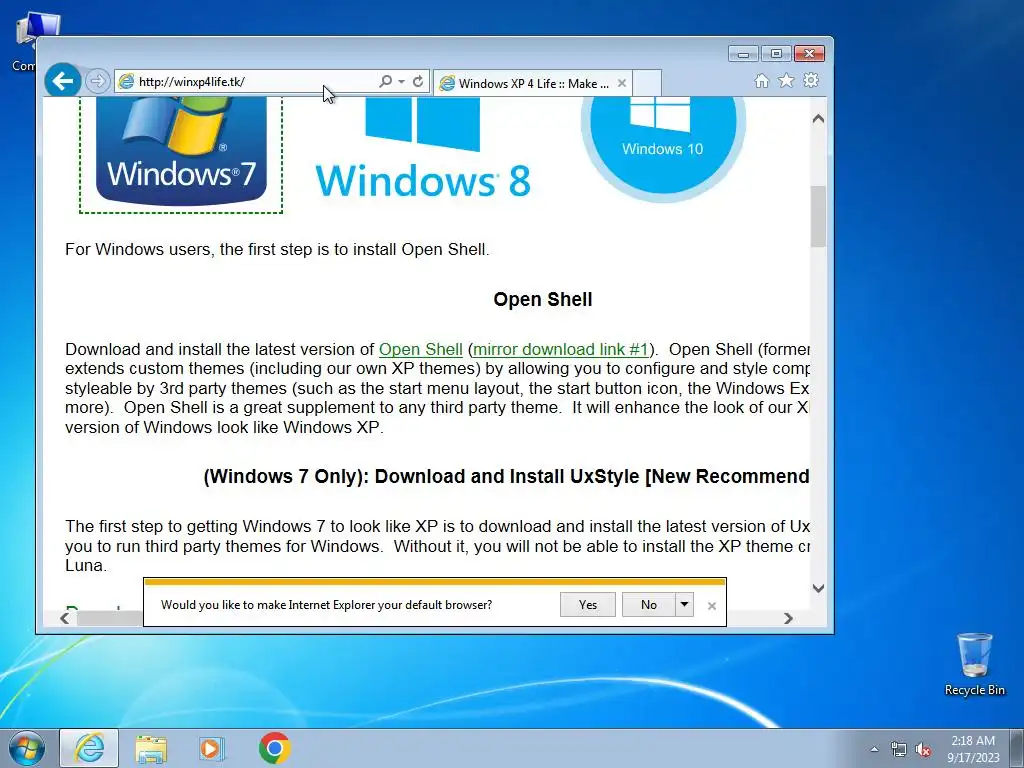Open Favorites star icon
This screenshot has width=1024, height=768.
(786, 80)
